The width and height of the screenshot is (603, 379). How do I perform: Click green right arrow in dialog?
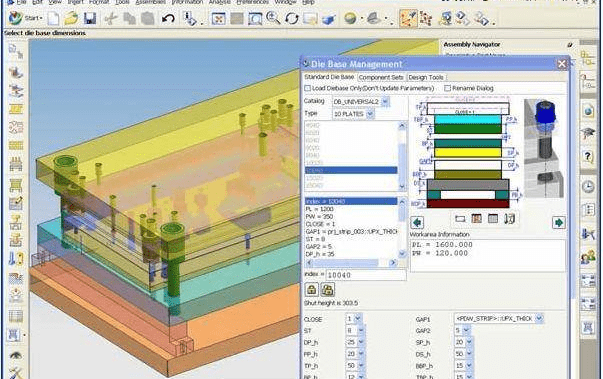click(x=559, y=223)
